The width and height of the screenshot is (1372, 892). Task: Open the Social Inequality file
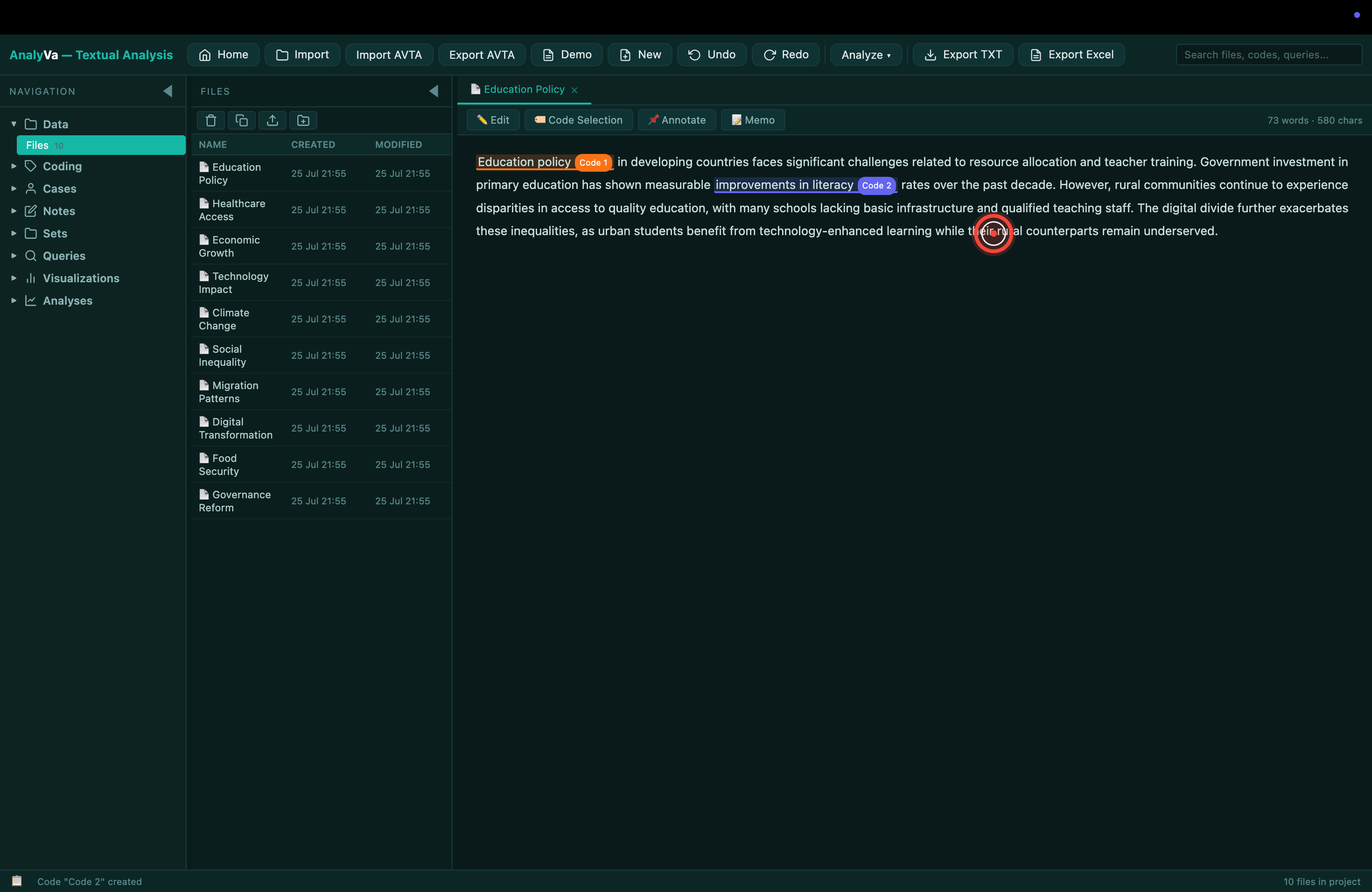tap(321, 355)
